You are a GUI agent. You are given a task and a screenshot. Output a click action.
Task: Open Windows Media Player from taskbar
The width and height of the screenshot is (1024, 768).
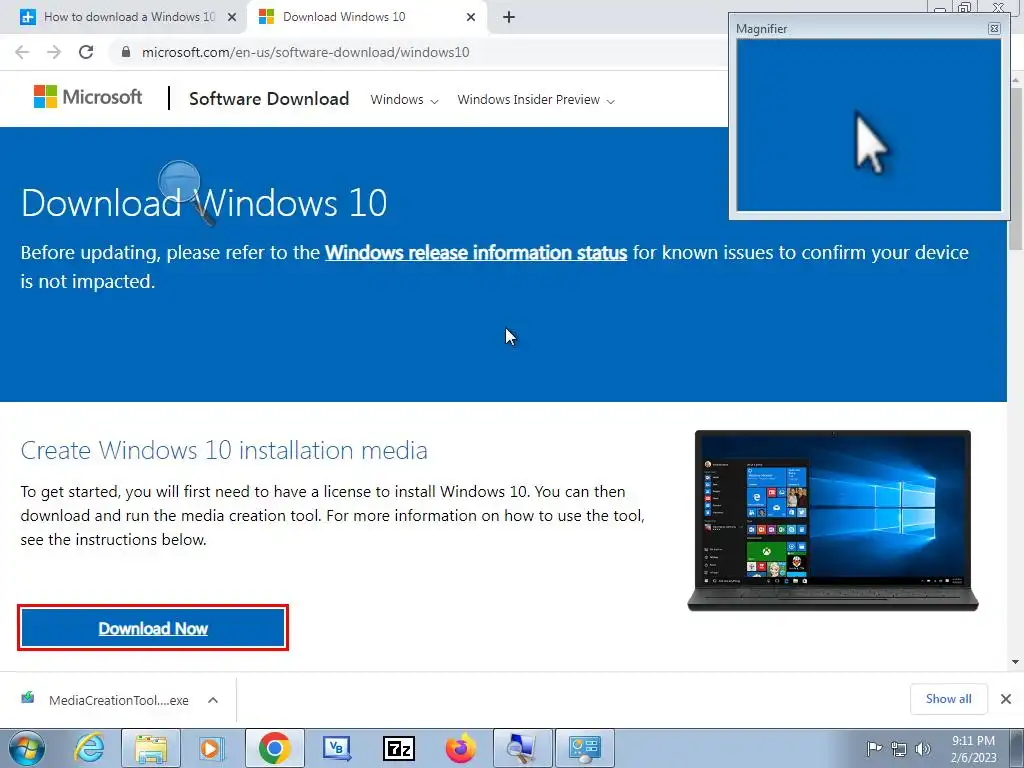(210, 748)
